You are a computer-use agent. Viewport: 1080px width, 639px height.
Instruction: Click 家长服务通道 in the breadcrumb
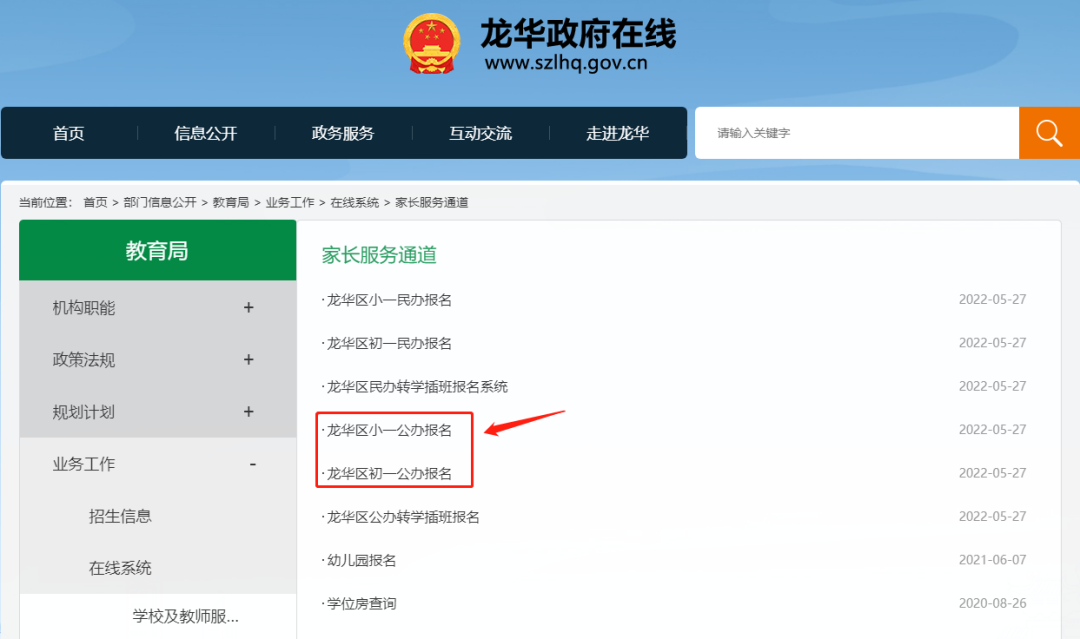coord(432,202)
